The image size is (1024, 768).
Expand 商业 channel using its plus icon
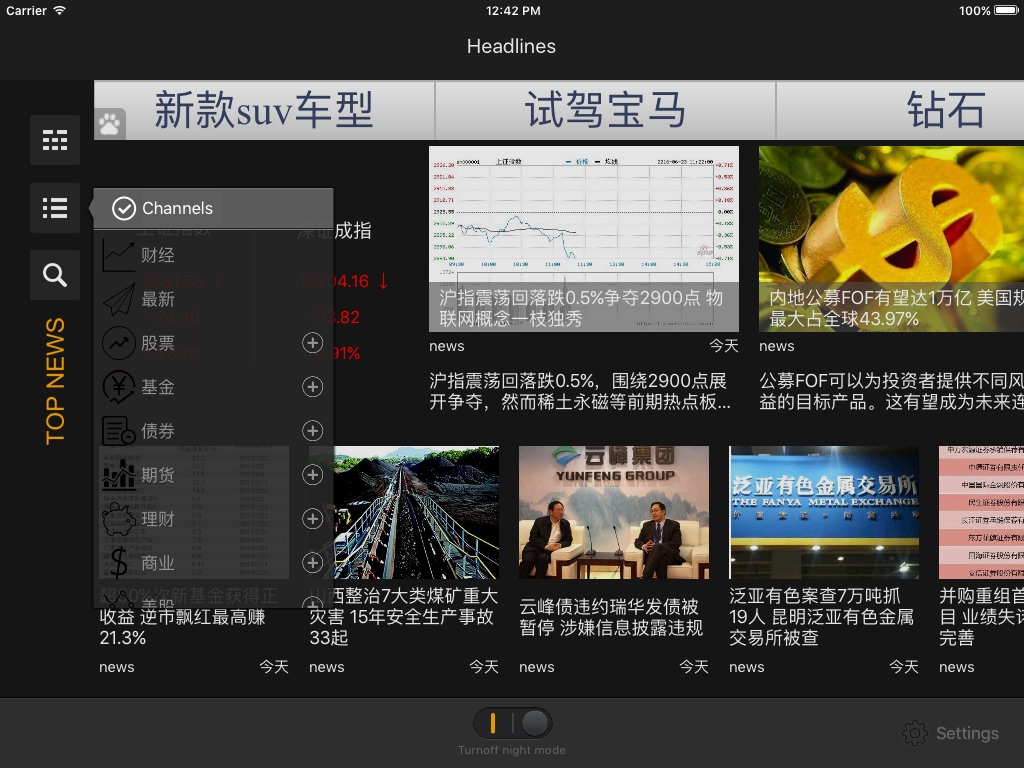pyautogui.click(x=312, y=563)
